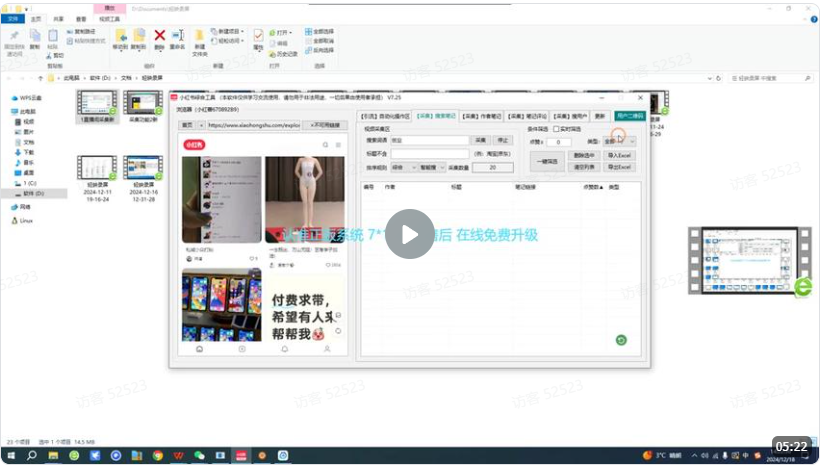Image resolution: width=821 pixels, height=466 pixels.
Task: Click the green refresh icon in results area
Action: 621,341
